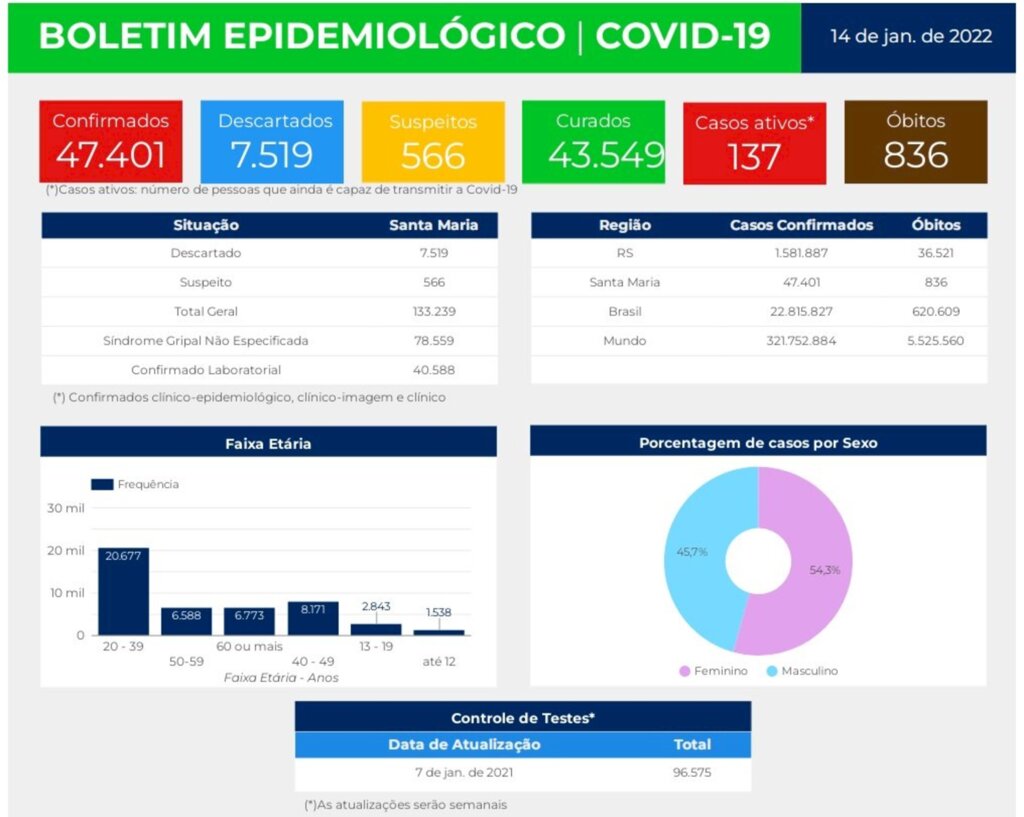The width and height of the screenshot is (1024, 817).
Task: Click Mundo confirmed cases 321.752.884
Action: (801, 341)
